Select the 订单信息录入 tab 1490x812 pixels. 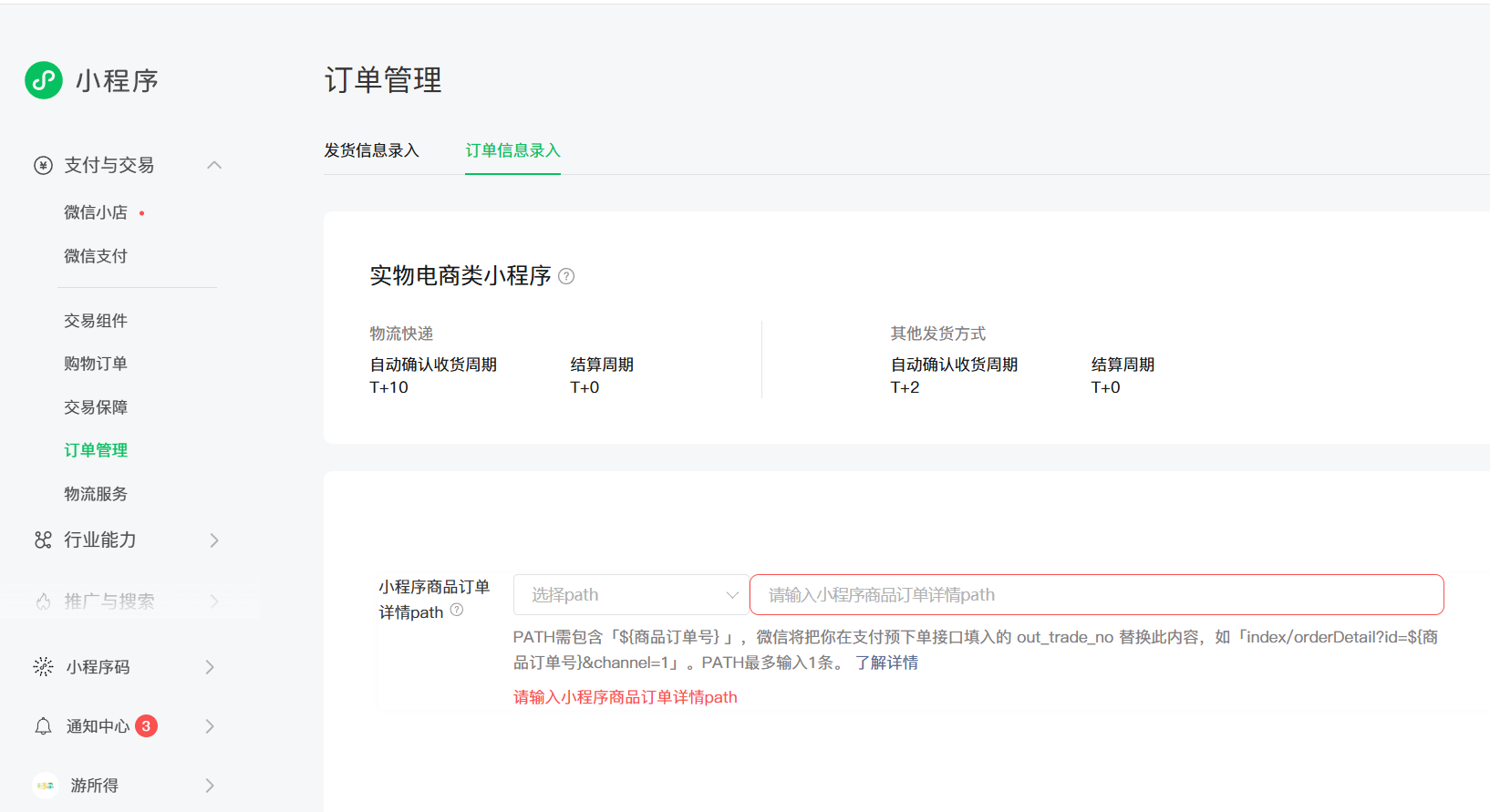coord(512,150)
